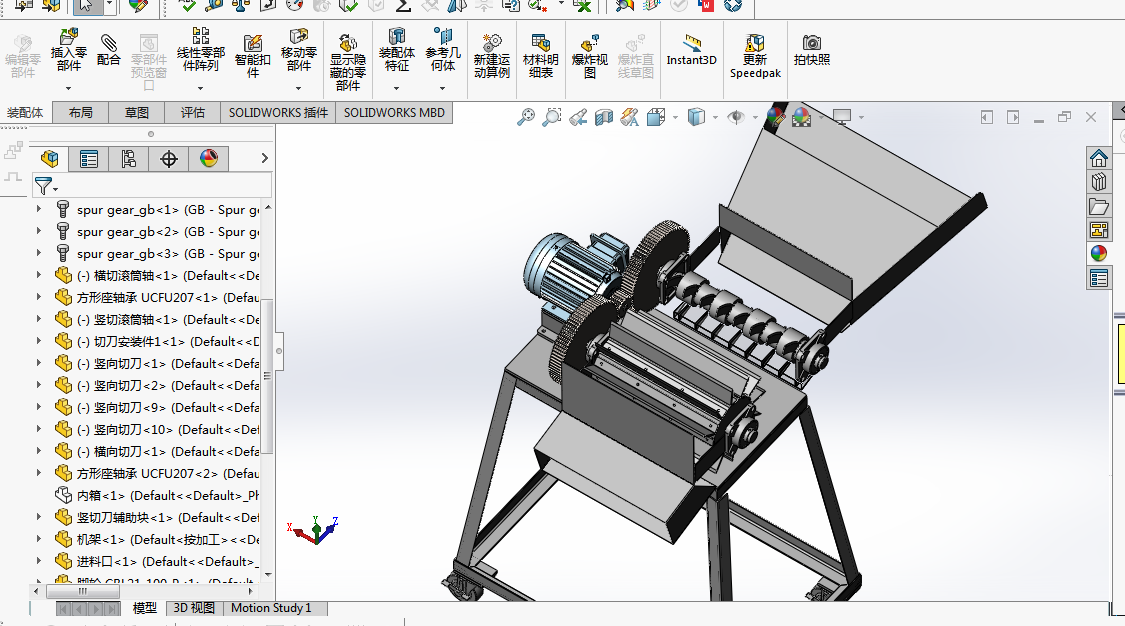Image resolution: width=1125 pixels, height=626 pixels.
Task: Open FeatureManager design tree tab
Action: pyautogui.click(x=50, y=158)
